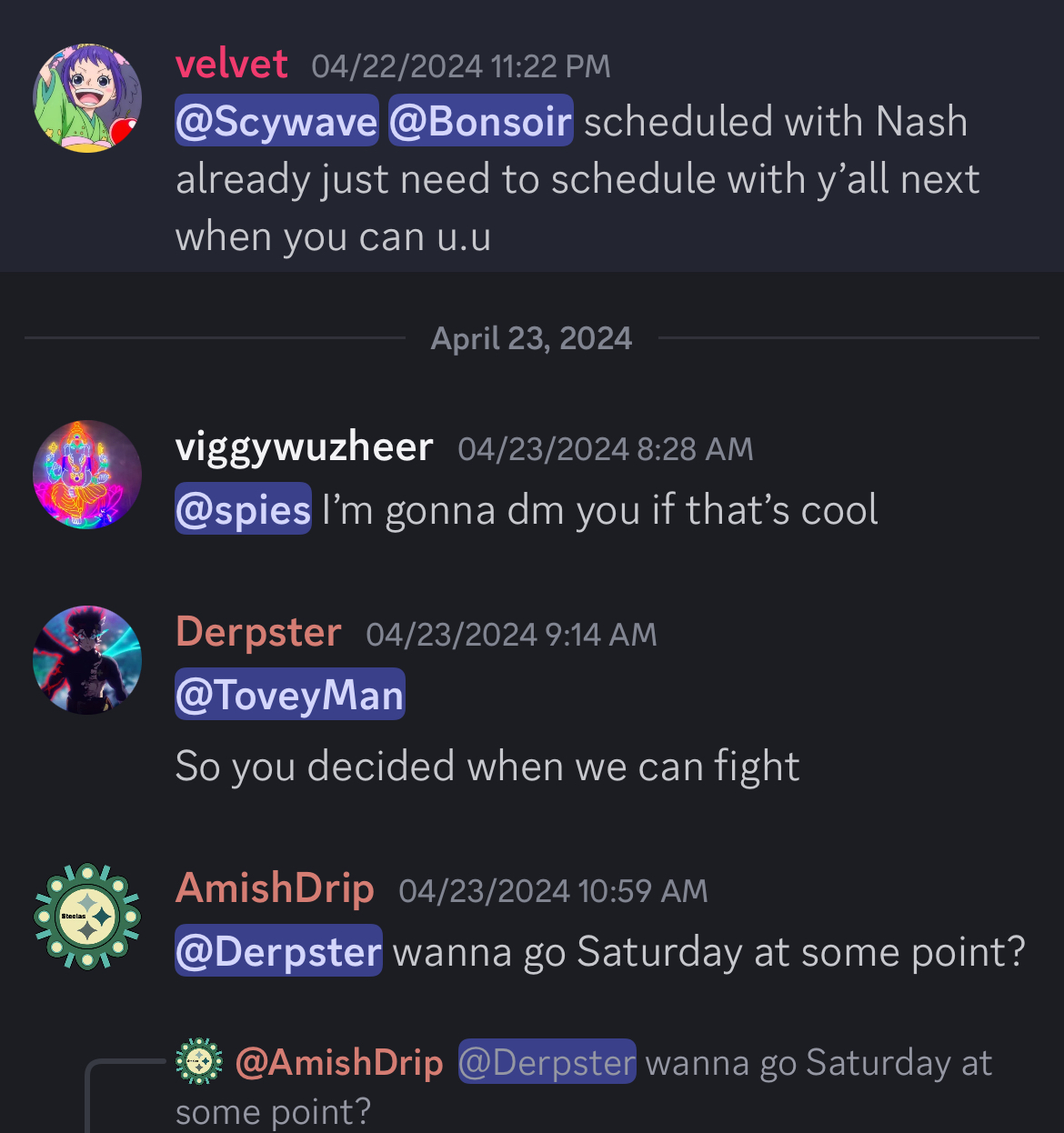Screen dimensions: 1064x1133
Task: Tap viggywuzheer's username
Action: pos(304,447)
